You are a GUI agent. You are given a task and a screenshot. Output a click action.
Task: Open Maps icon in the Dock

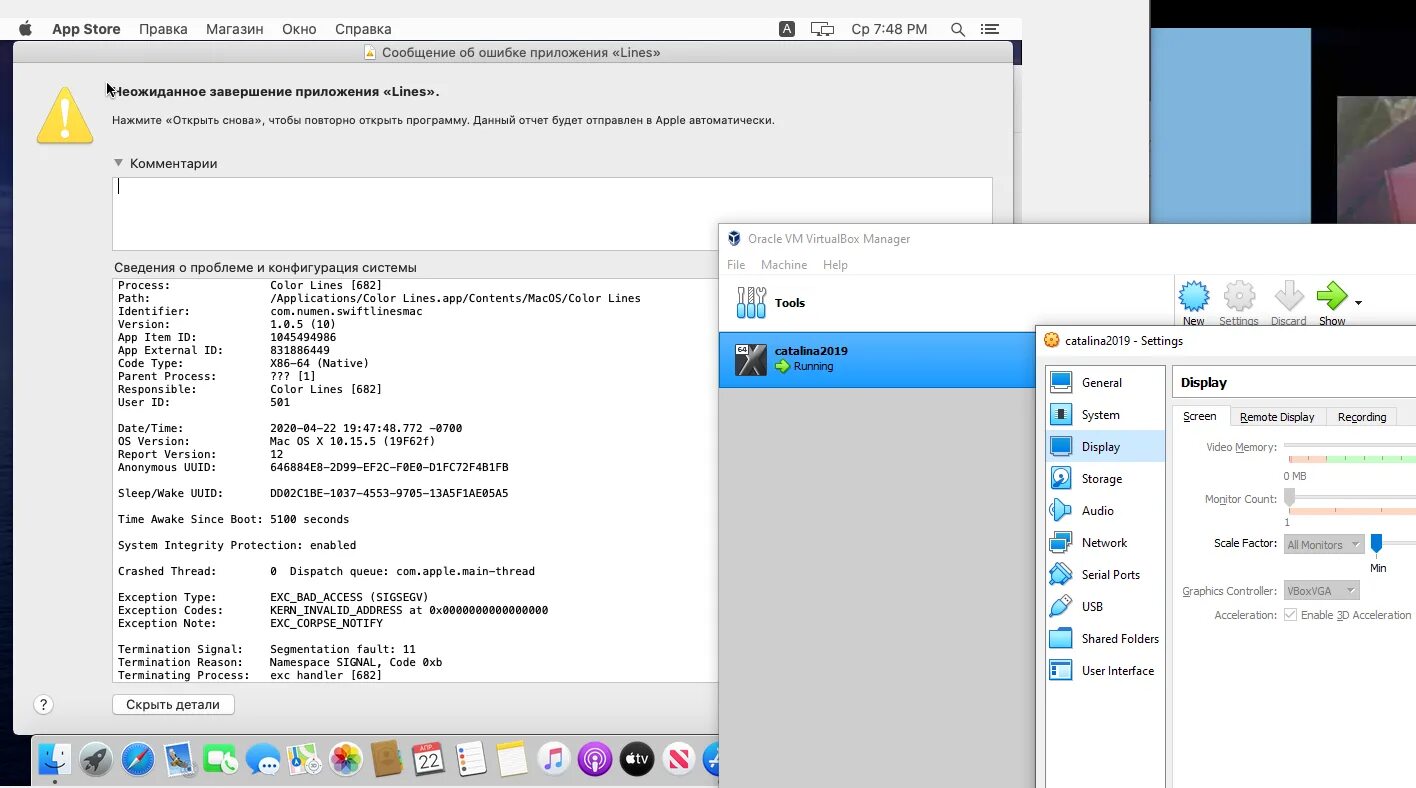pyautogui.click(x=304, y=760)
